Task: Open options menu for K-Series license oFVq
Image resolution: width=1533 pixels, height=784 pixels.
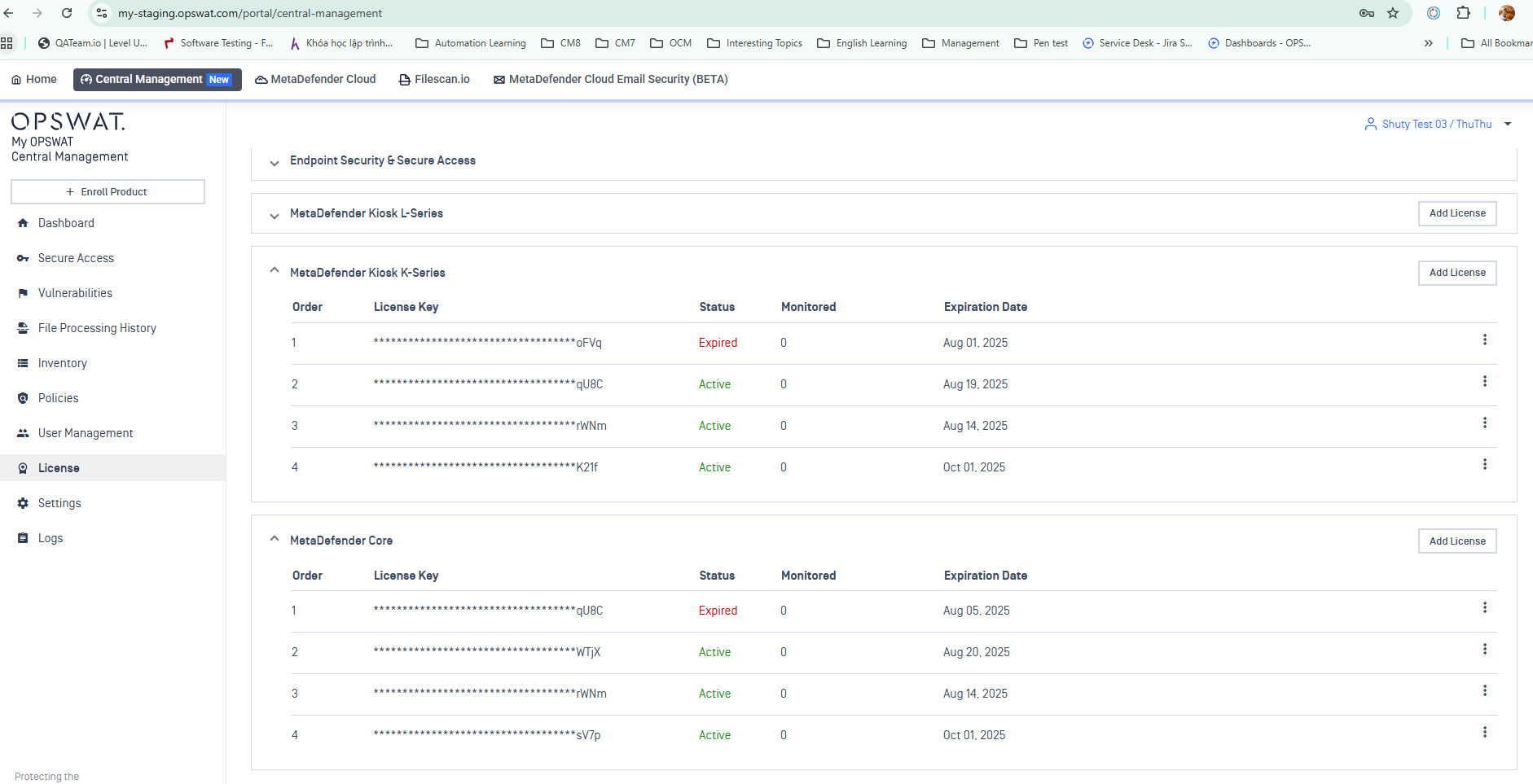Action: point(1485,340)
